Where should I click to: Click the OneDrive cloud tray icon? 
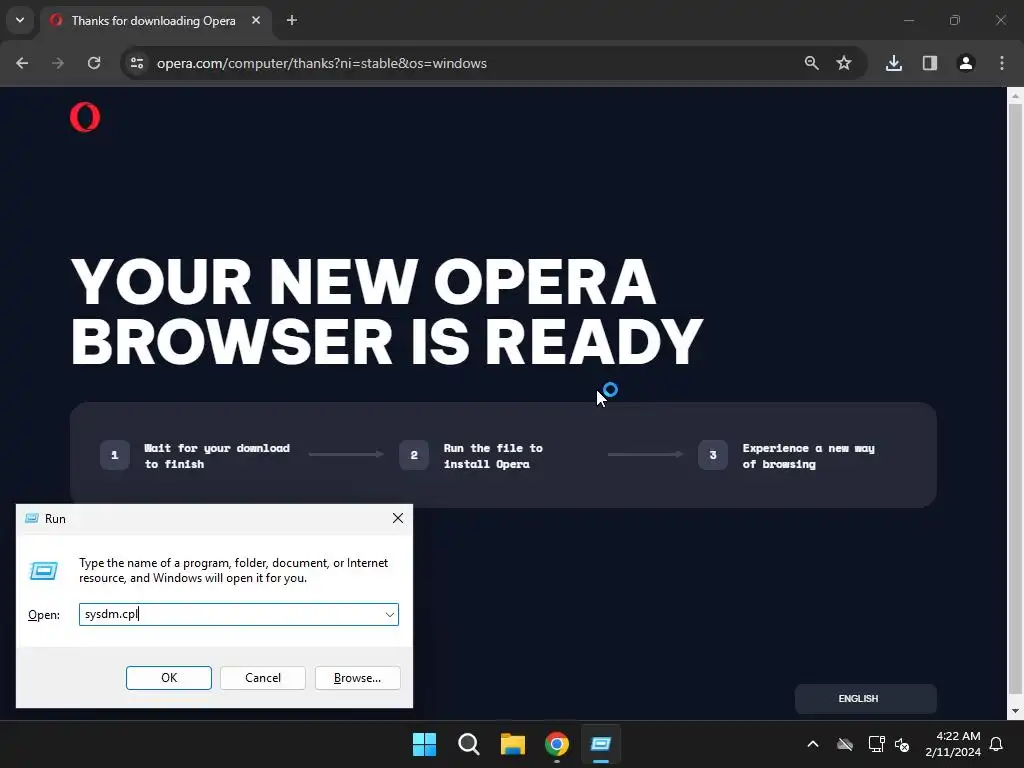(x=845, y=744)
